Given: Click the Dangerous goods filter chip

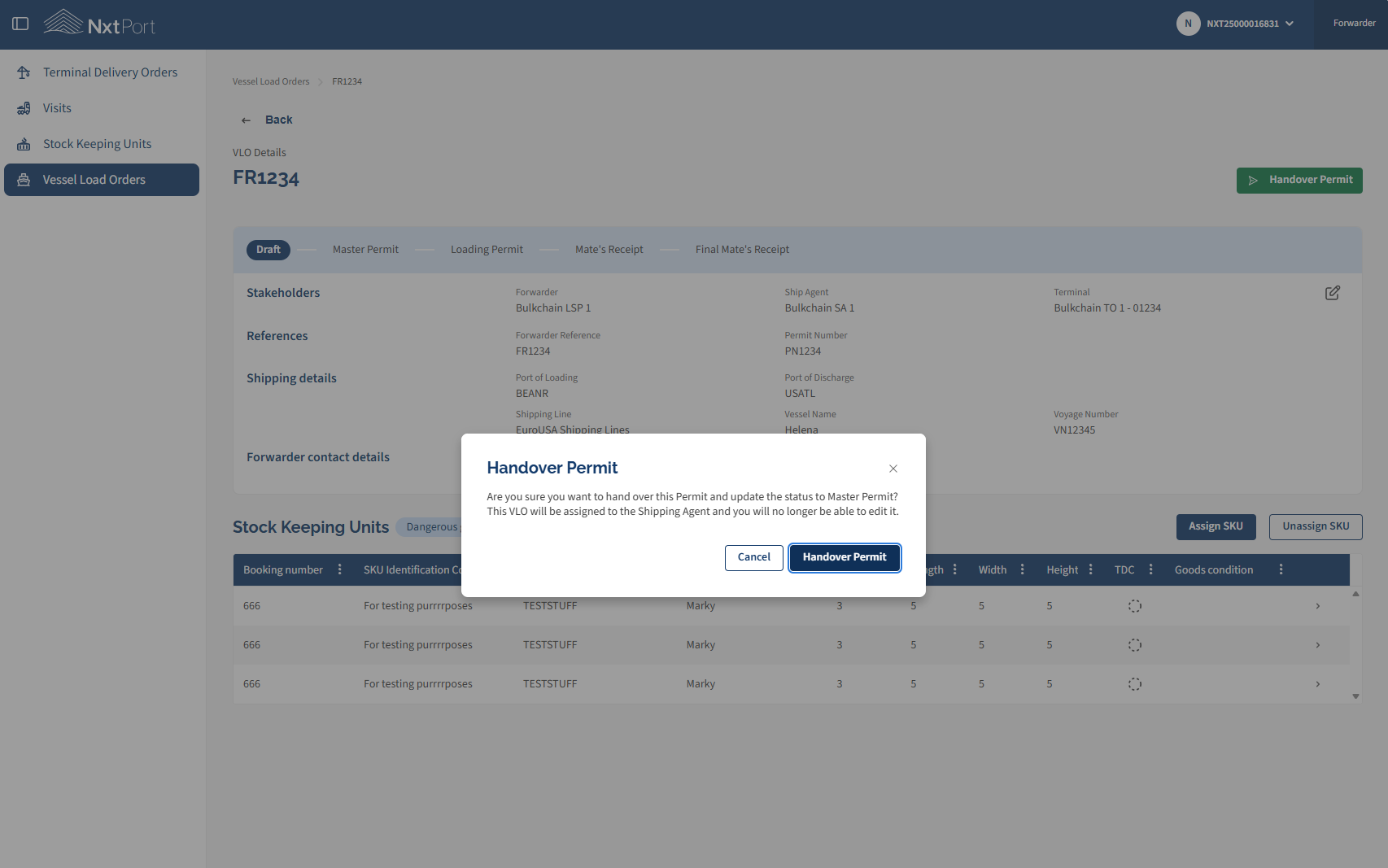Looking at the screenshot, I should (430, 527).
